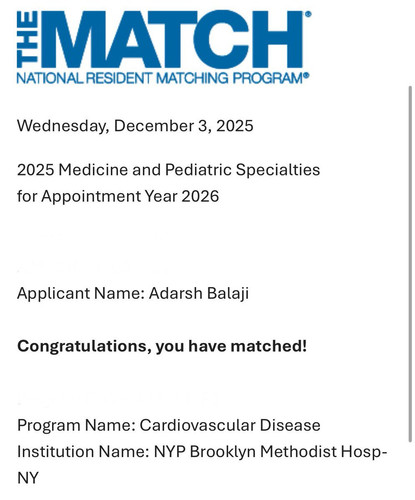The width and height of the screenshot is (415, 500).
Task: Click the Cardiovascular Disease program text
Action: [x=230, y=425]
